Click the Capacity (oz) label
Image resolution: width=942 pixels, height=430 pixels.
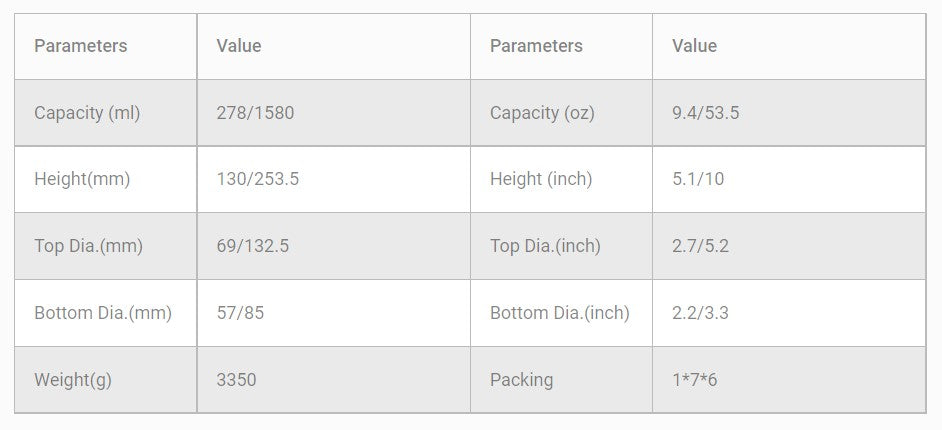[x=542, y=113]
